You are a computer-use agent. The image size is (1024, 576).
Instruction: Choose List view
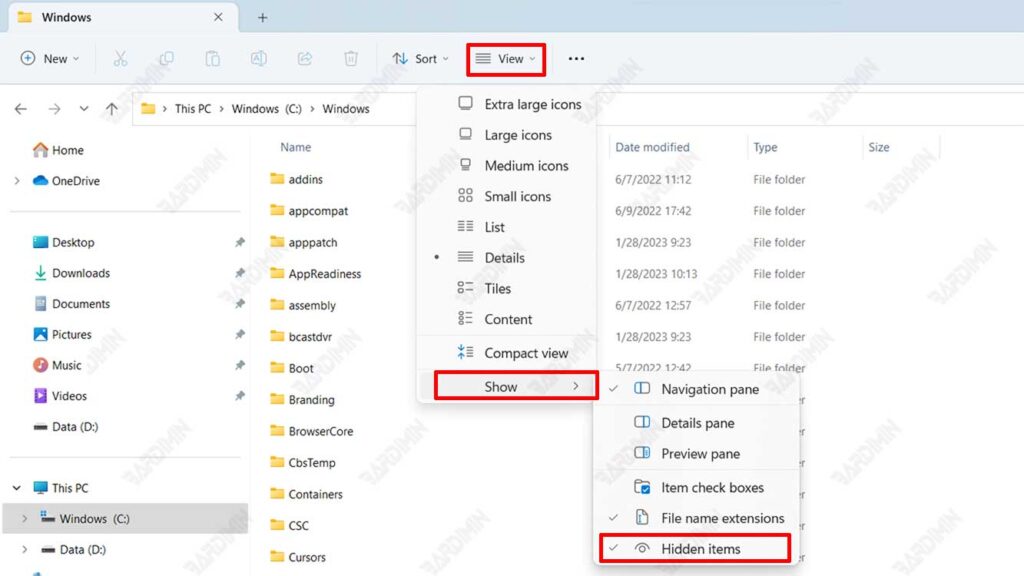(x=507, y=227)
